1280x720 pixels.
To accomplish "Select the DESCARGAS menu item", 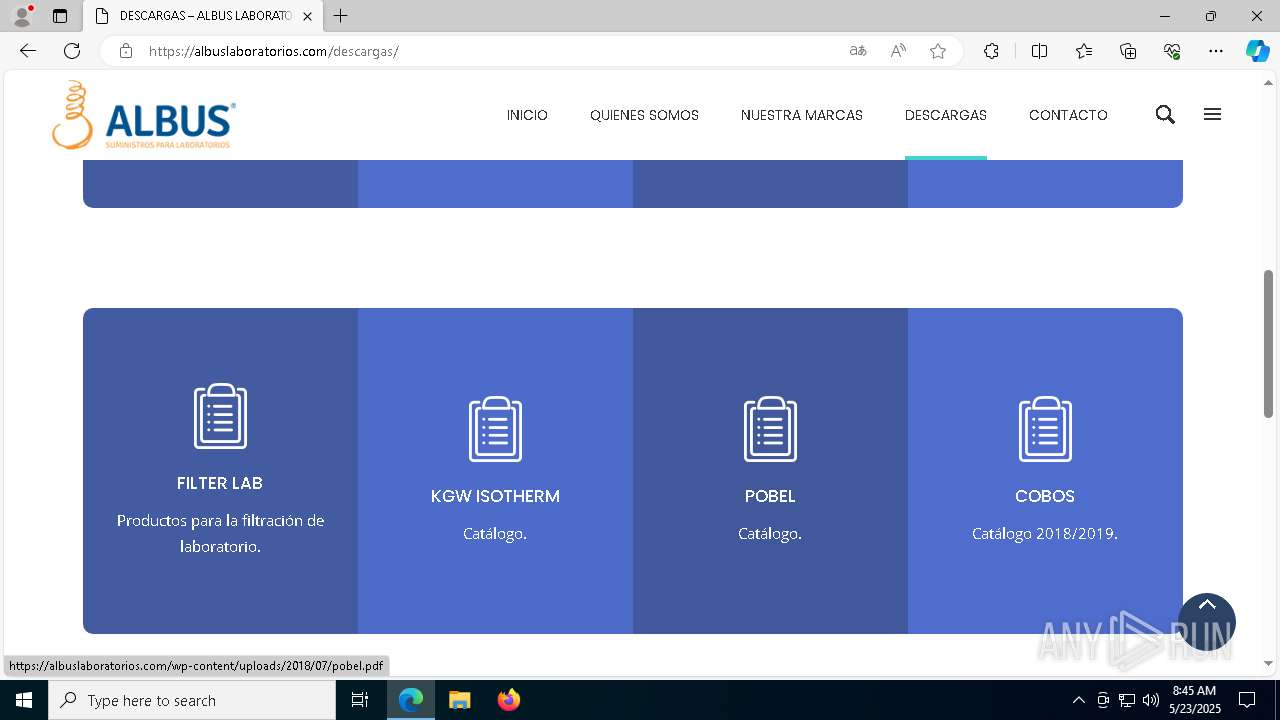I will coord(946,115).
